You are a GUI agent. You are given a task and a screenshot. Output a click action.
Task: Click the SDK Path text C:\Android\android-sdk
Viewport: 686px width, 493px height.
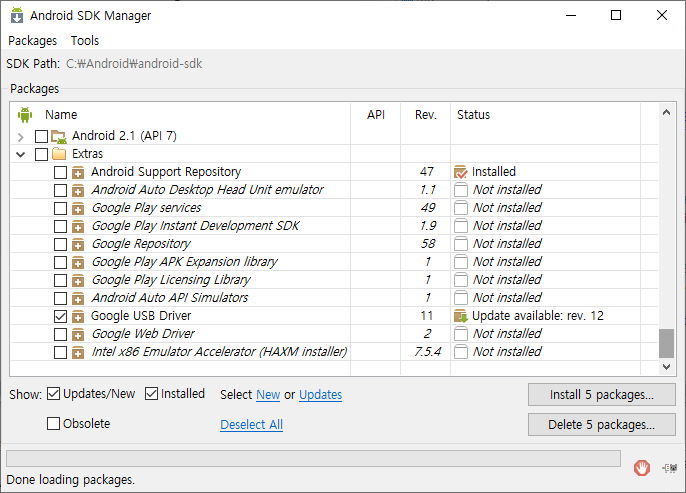(134, 64)
